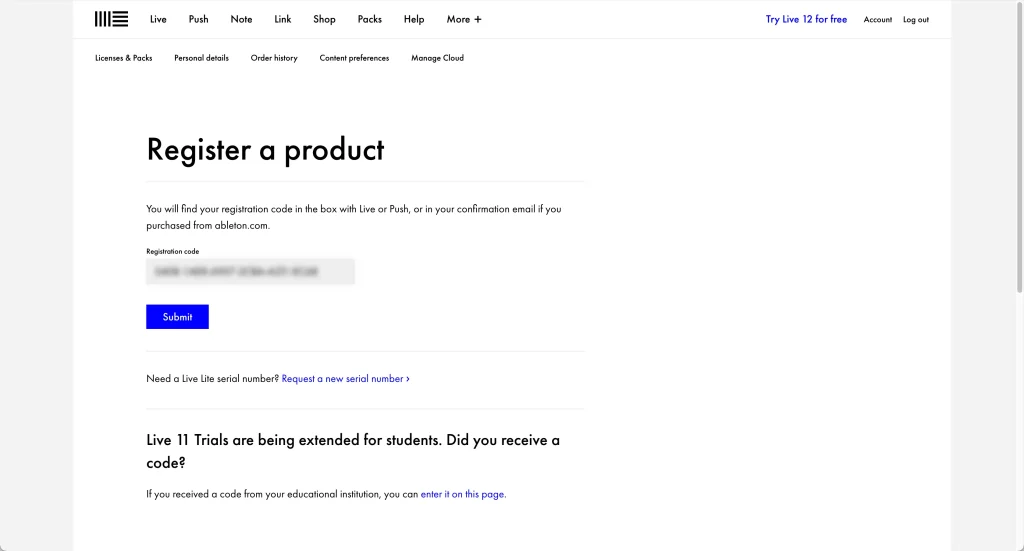Open the Account page link
Image resolution: width=1024 pixels, height=551 pixels.
pyautogui.click(x=877, y=20)
